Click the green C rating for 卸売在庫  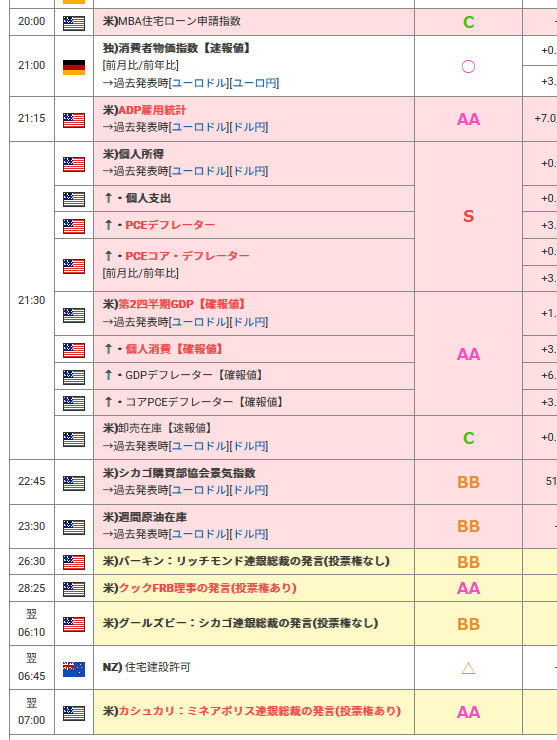point(468,438)
